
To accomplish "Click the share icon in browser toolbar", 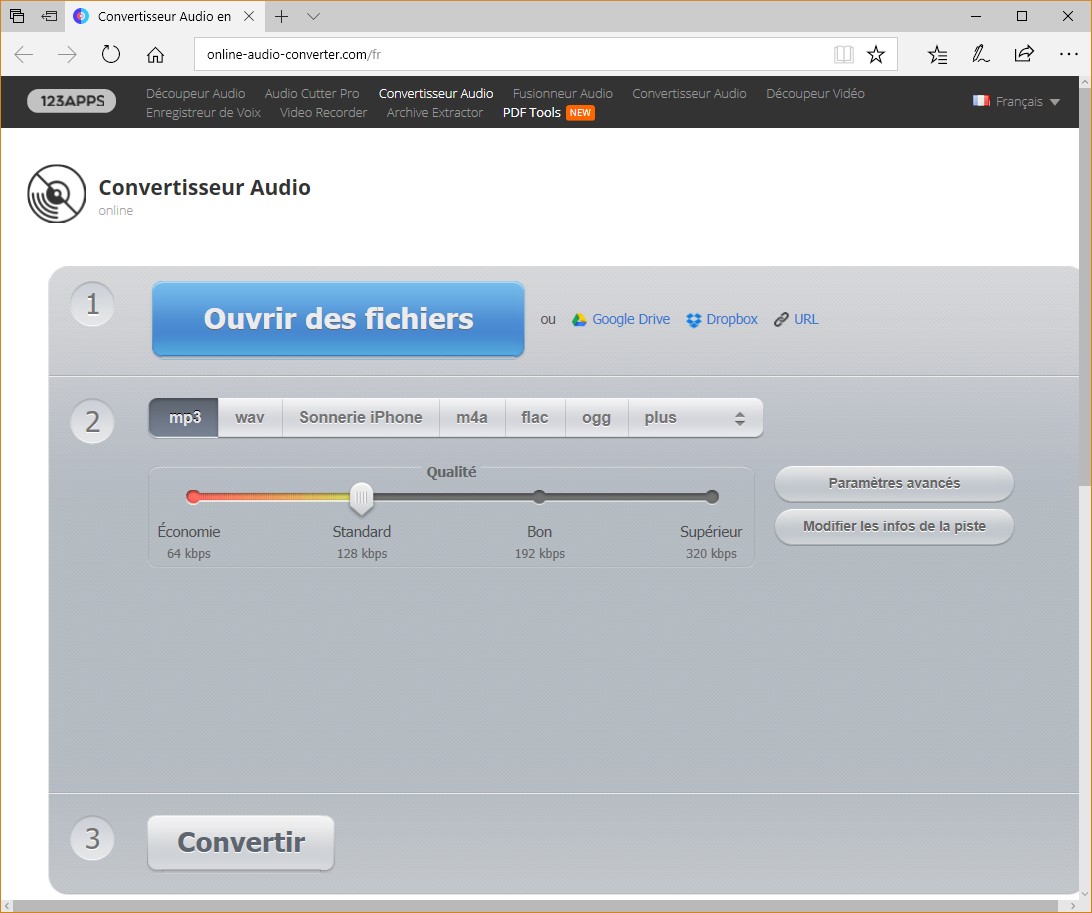I will tap(1024, 55).
